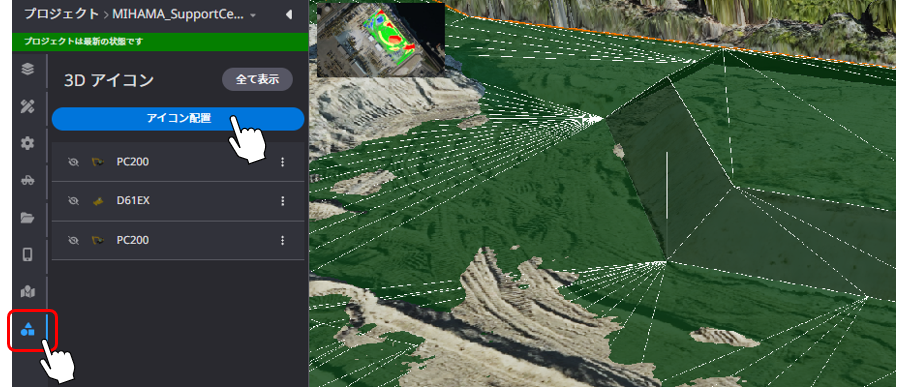The height and width of the screenshot is (388, 912).
Task: Open the settings gear icon
Action: (27, 143)
